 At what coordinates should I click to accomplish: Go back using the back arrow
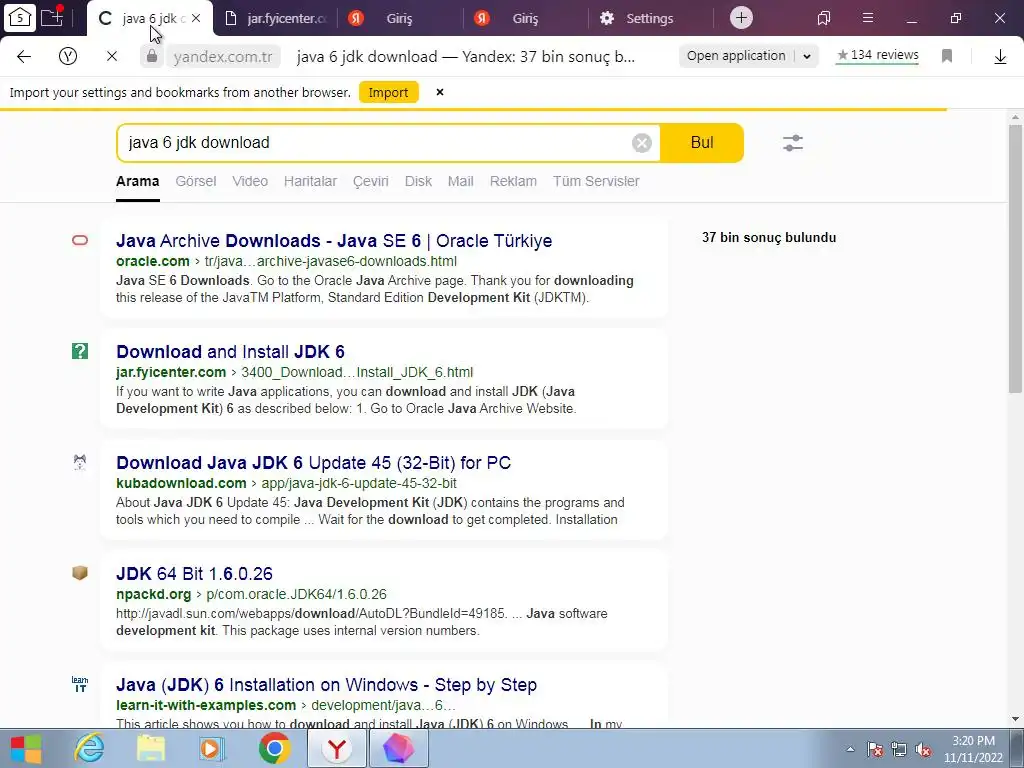pos(24,57)
